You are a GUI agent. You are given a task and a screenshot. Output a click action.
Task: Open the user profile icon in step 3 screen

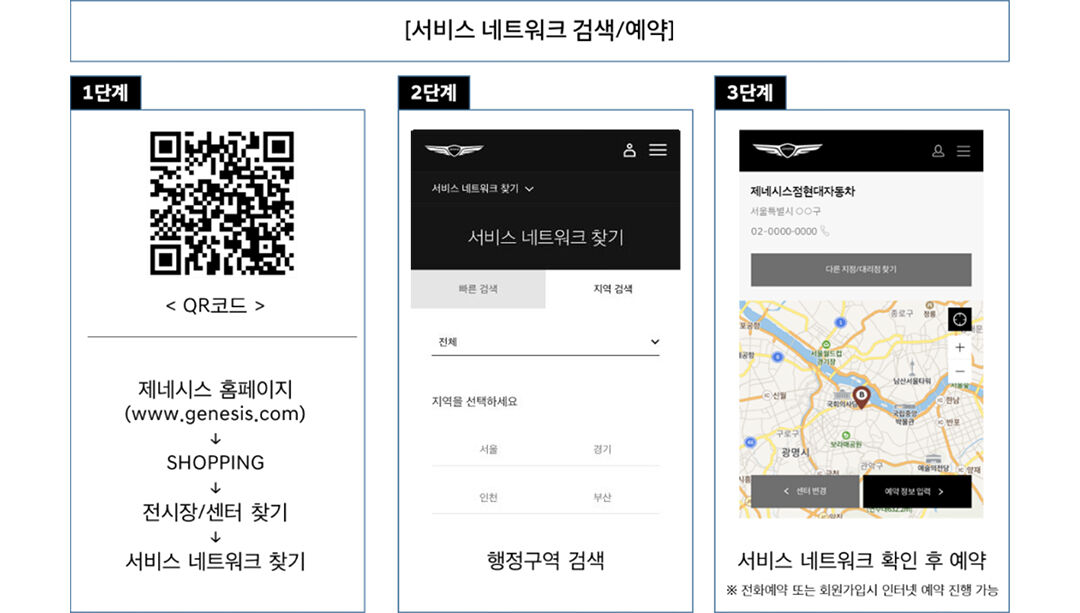click(937, 151)
